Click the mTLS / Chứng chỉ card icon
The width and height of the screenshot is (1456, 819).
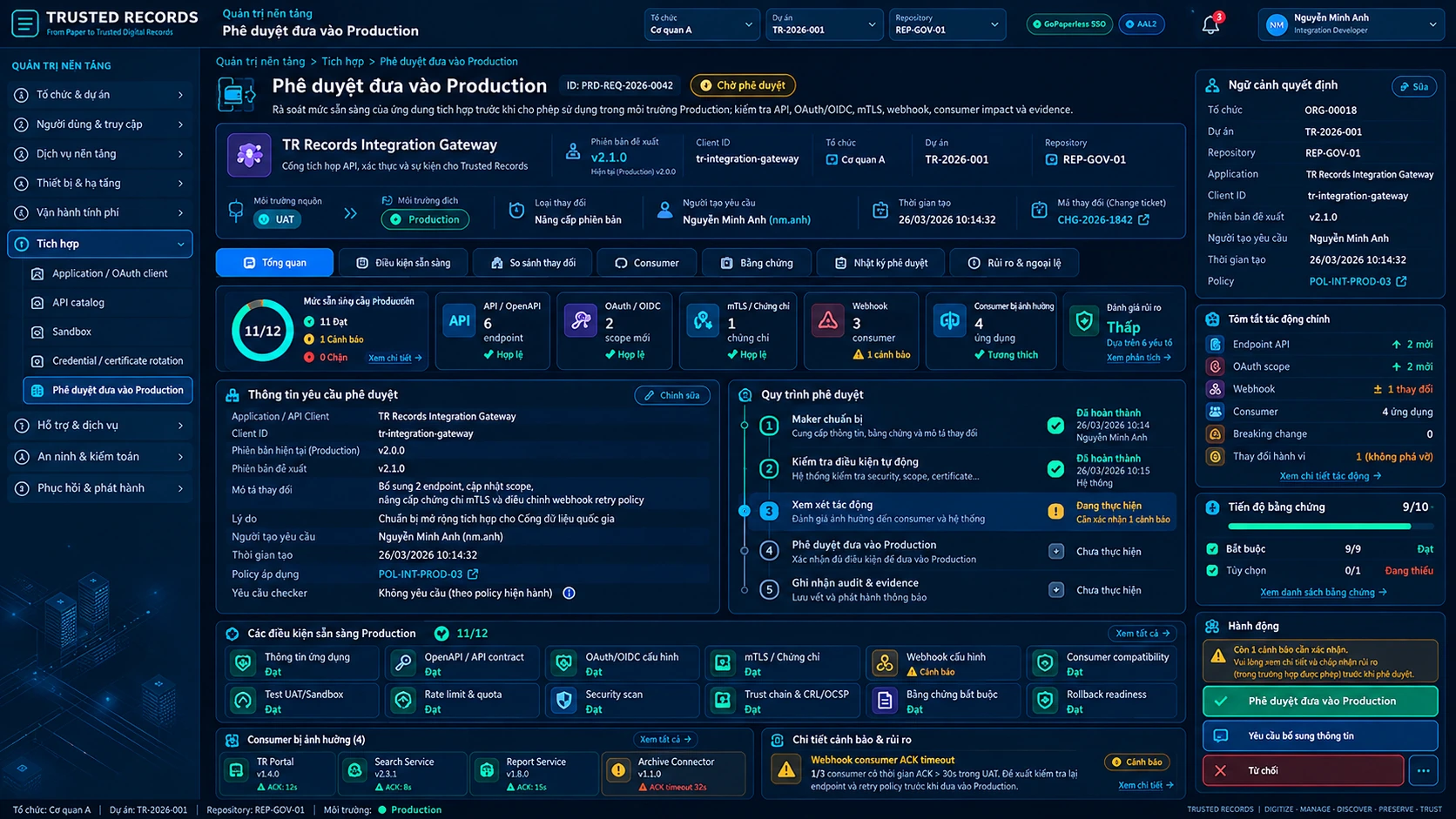703,321
